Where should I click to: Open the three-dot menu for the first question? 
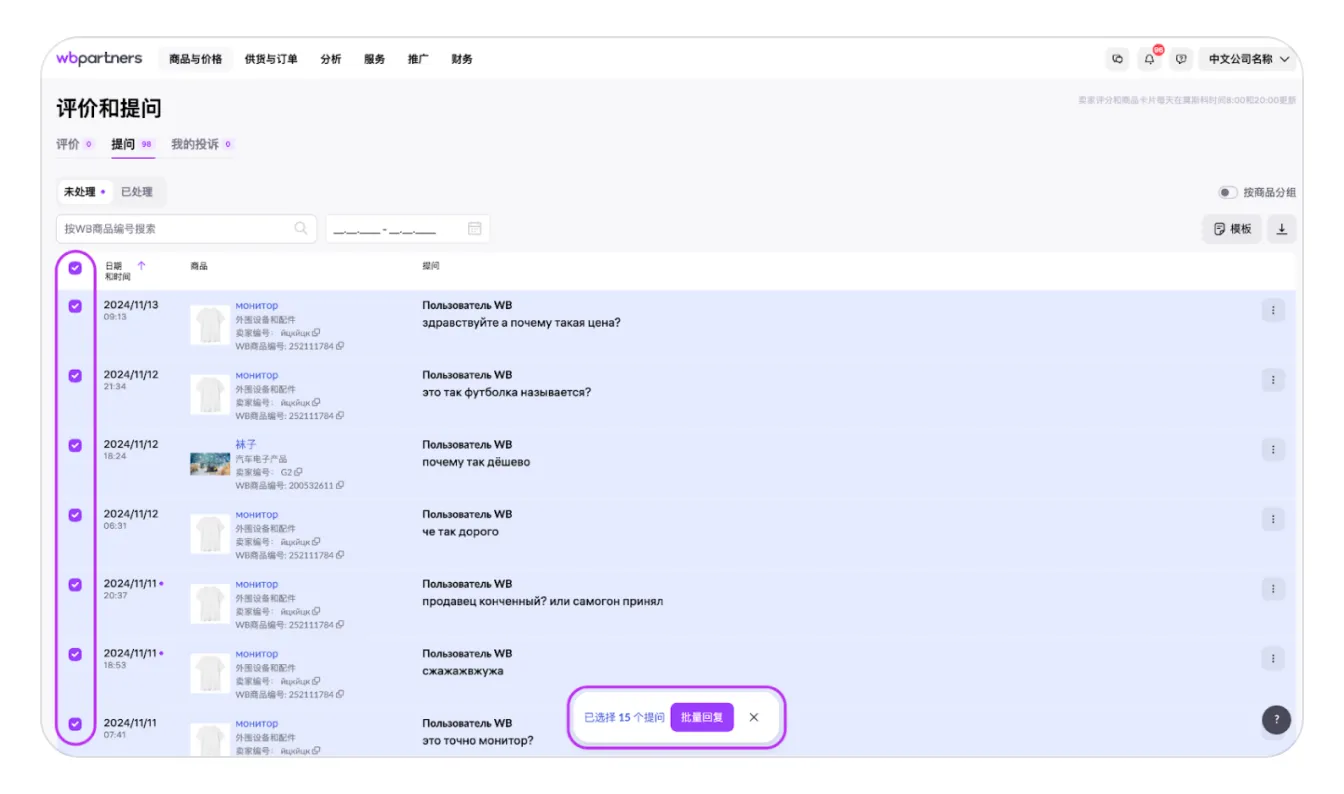click(x=1273, y=310)
